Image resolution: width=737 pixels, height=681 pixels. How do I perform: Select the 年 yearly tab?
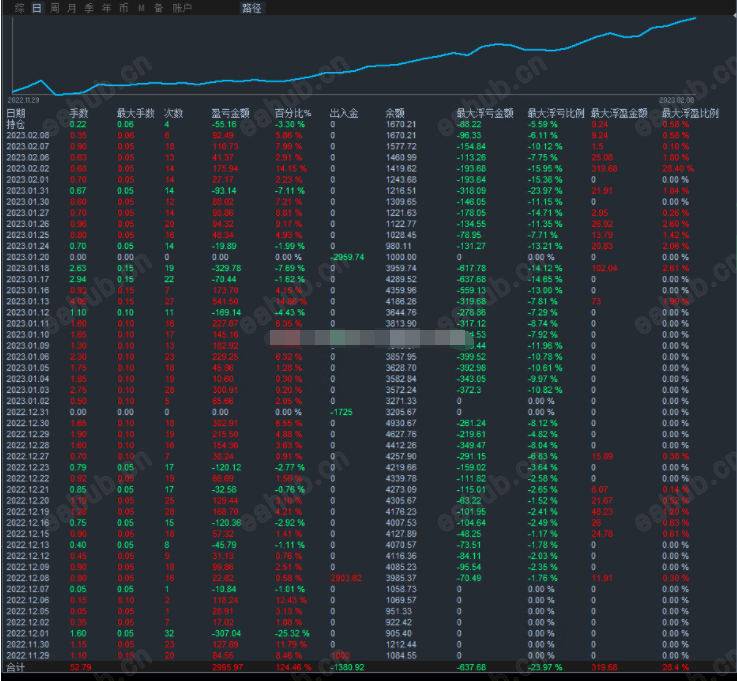pos(106,8)
